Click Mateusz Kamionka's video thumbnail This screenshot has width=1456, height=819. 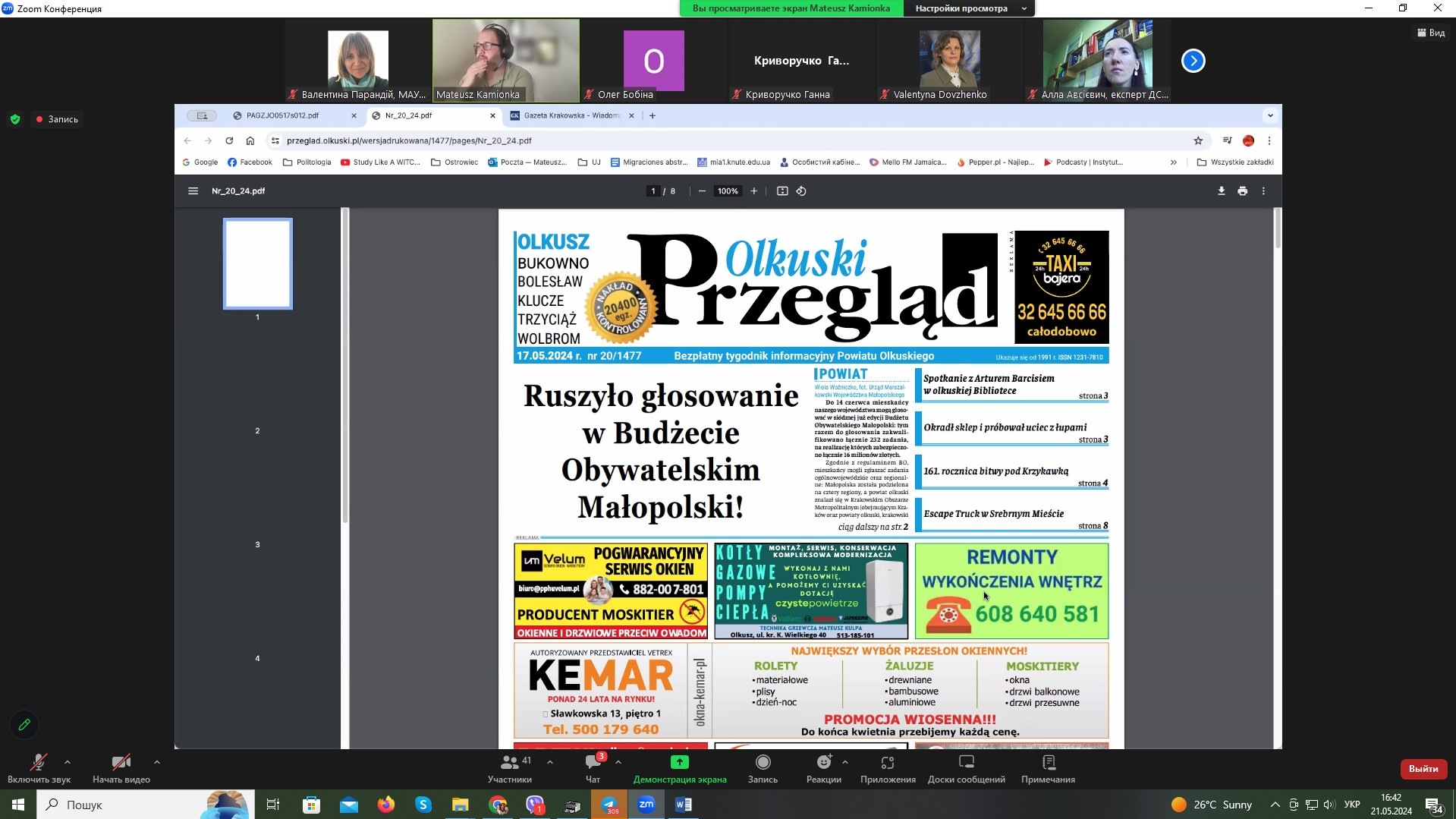[x=505, y=60]
